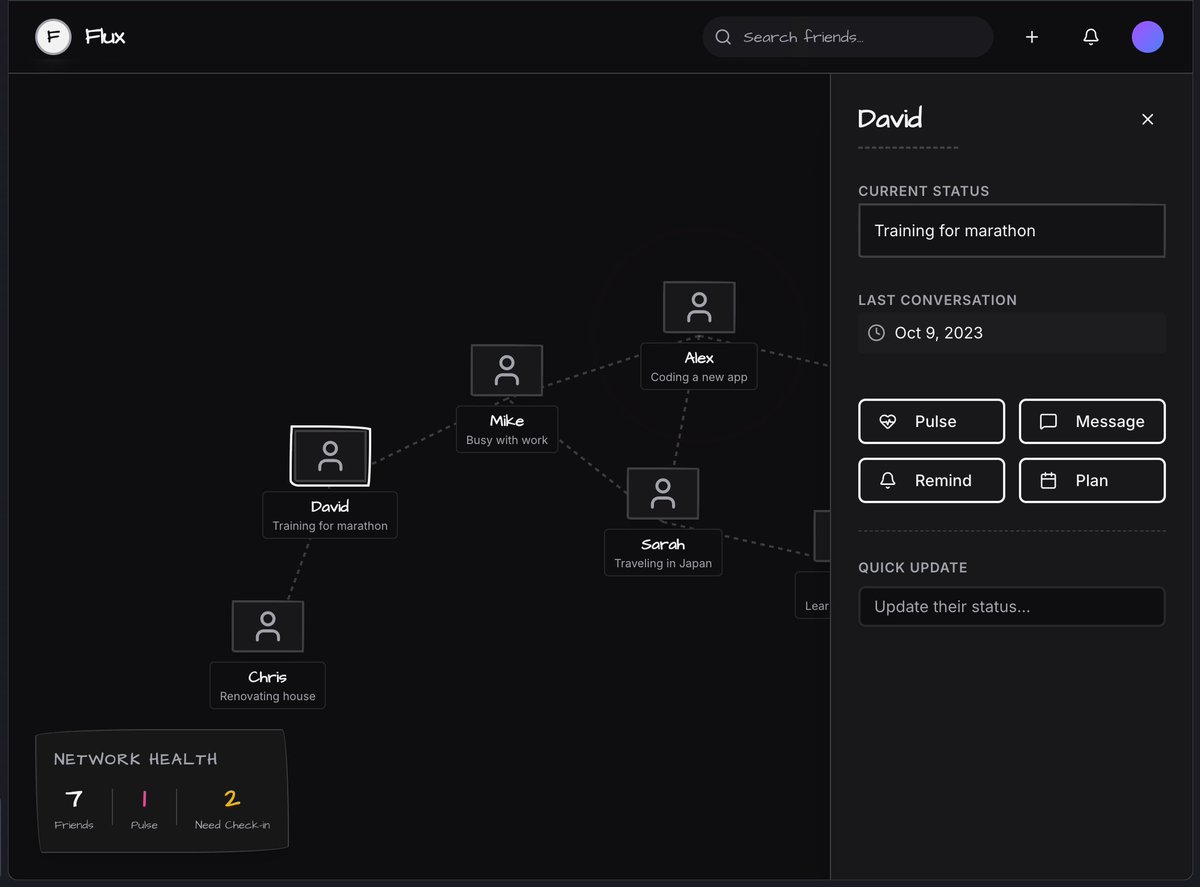Click the plus add-friend icon
1200x887 pixels.
pyautogui.click(x=1032, y=37)
